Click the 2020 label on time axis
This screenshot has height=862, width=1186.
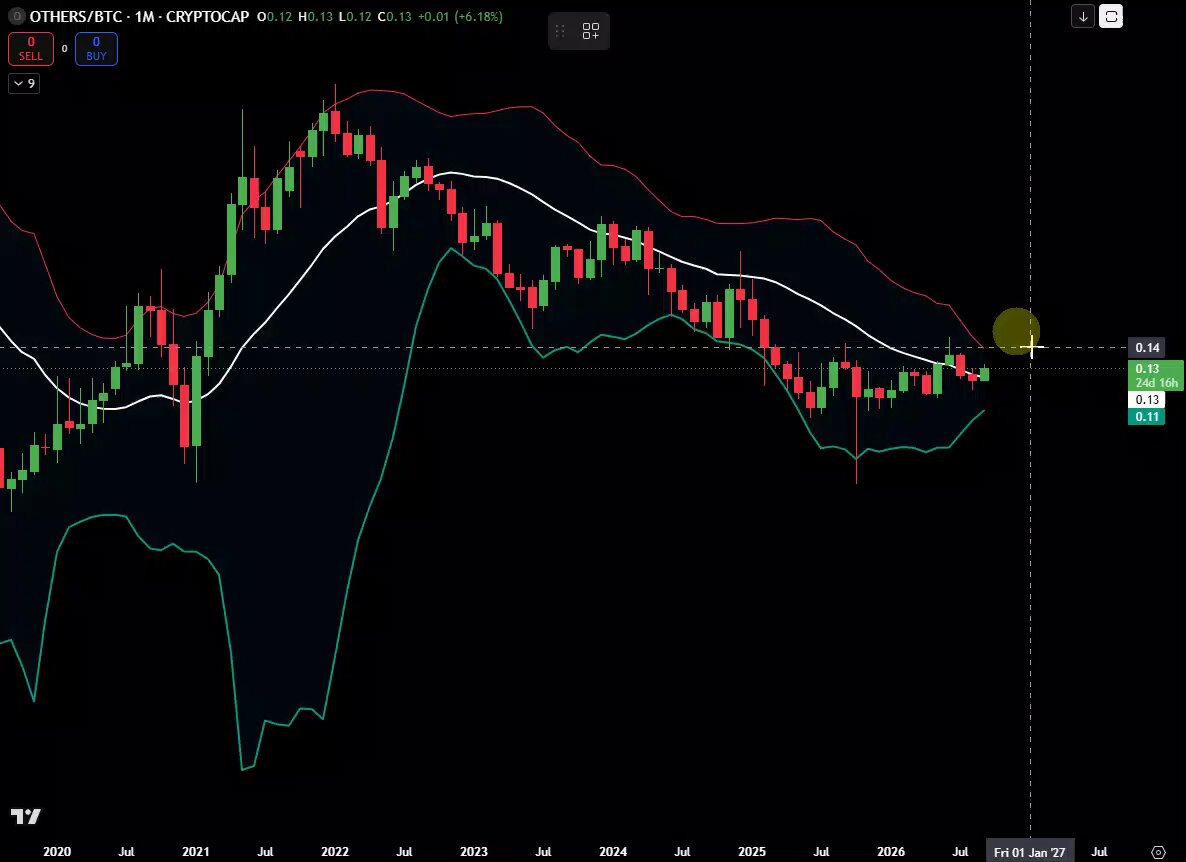(57, 852)
